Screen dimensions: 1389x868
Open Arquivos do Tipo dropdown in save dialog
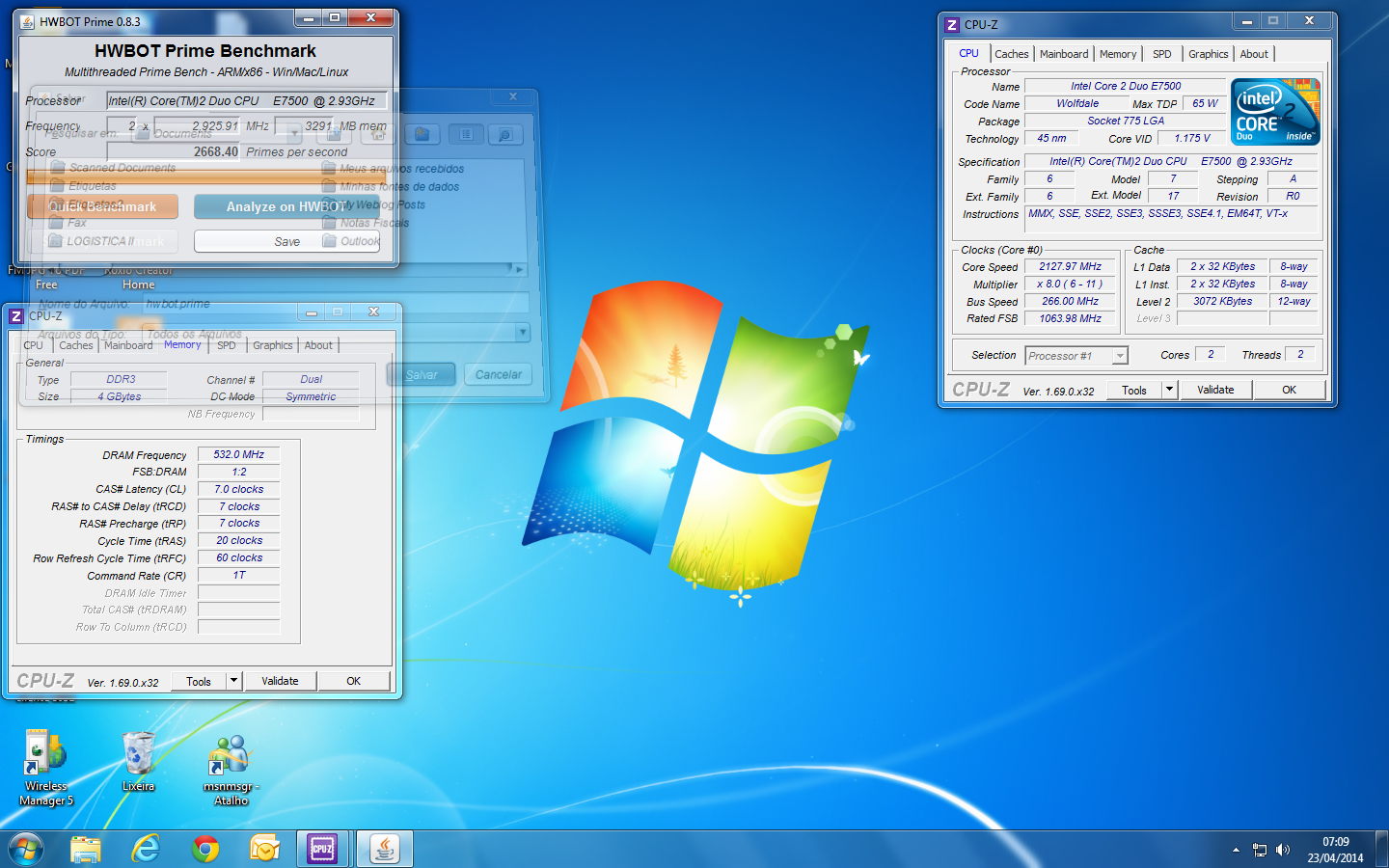pyautogui.click(x=522, y=334)
